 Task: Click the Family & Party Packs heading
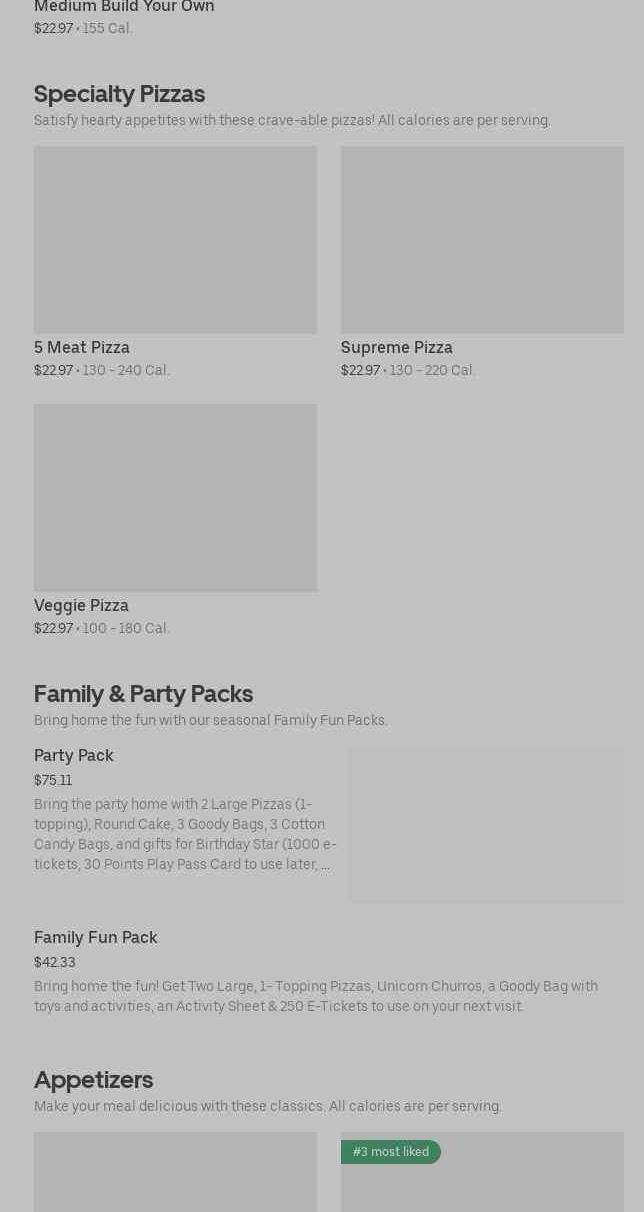click(143, 694)
